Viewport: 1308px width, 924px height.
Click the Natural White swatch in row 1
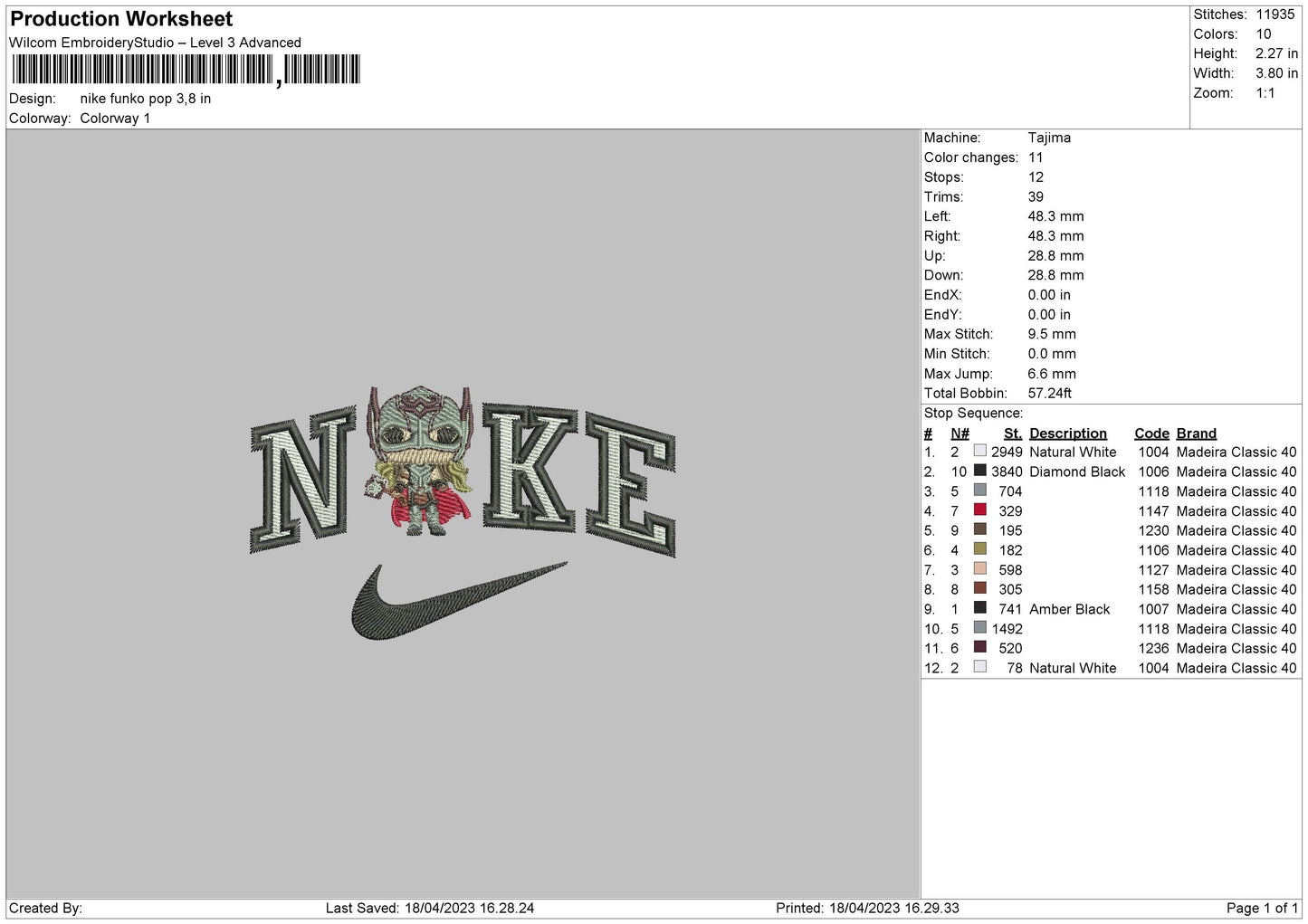(979, 451)
